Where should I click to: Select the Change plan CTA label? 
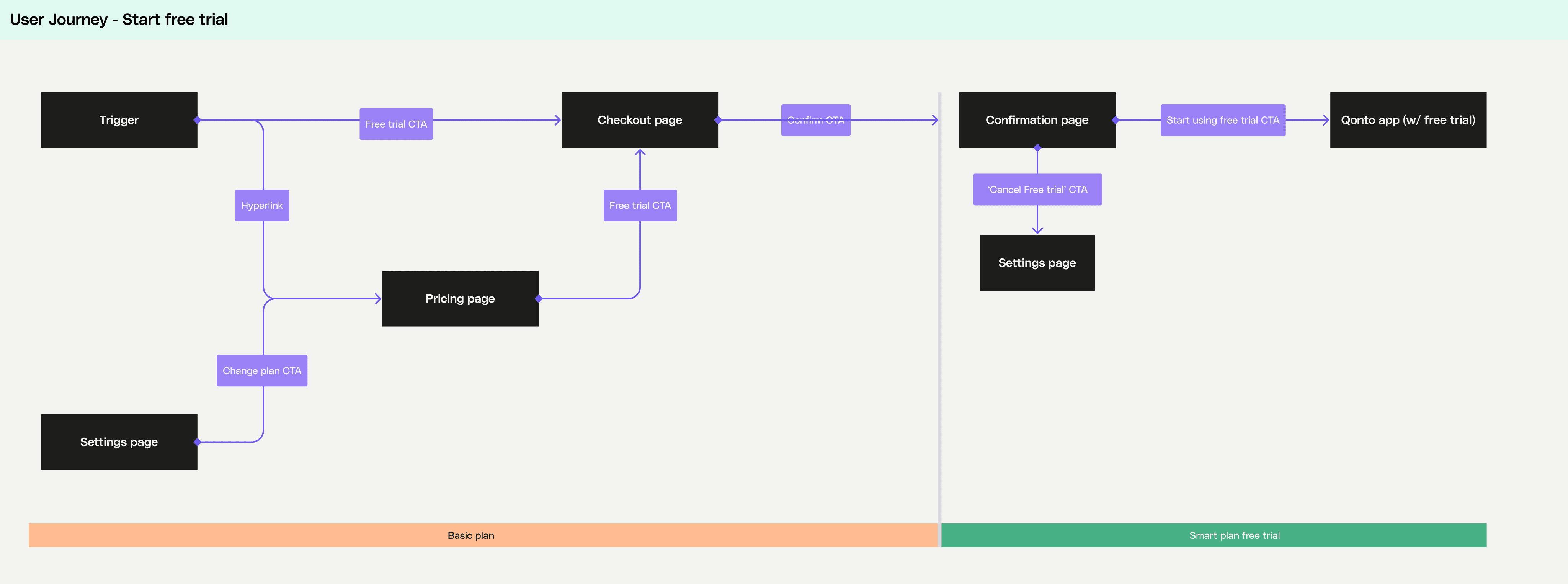tap(262, 370)
